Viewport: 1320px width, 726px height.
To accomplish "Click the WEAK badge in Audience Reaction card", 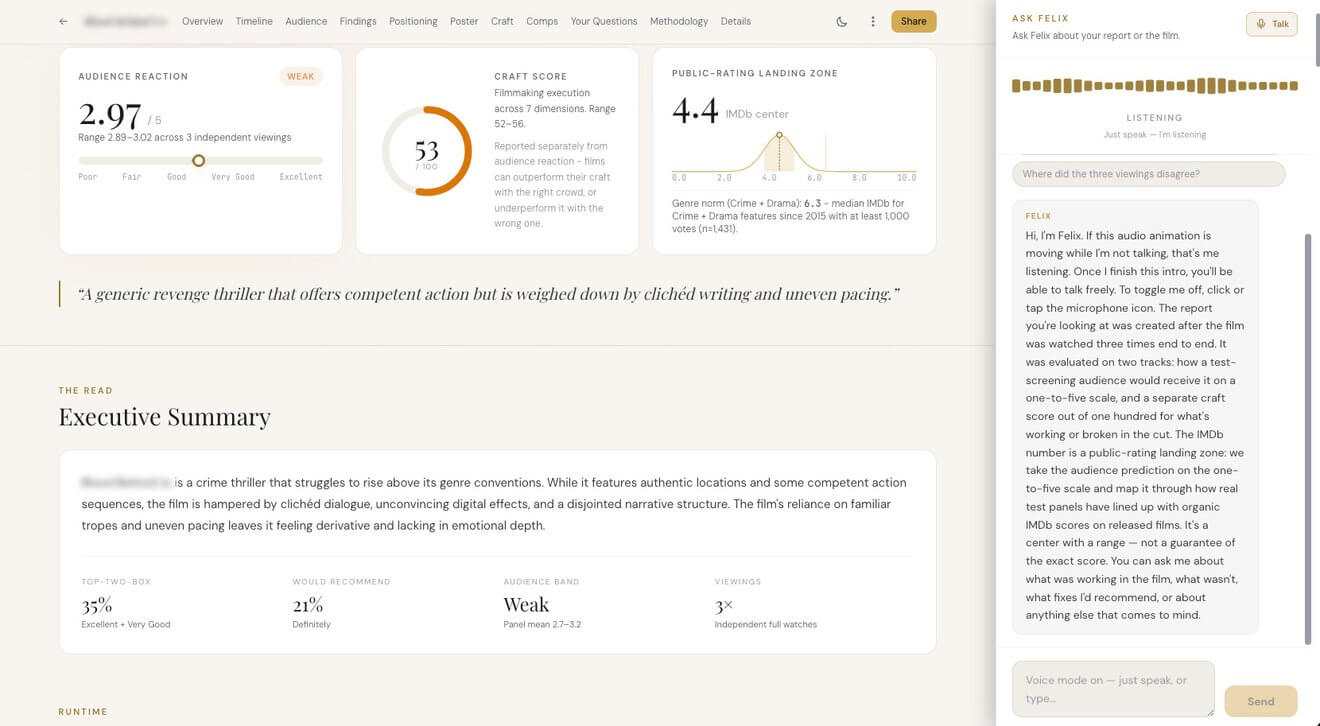I will pyautogui.click(x=300, y=76).
